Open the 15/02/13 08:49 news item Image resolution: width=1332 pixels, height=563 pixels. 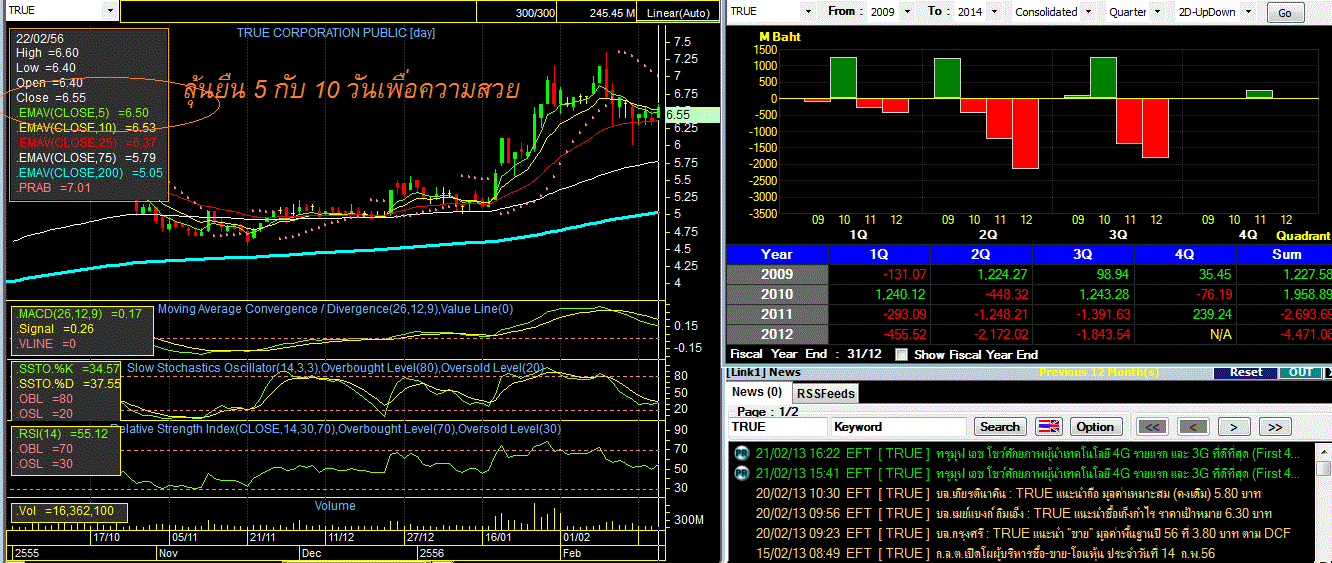[985, 553]
